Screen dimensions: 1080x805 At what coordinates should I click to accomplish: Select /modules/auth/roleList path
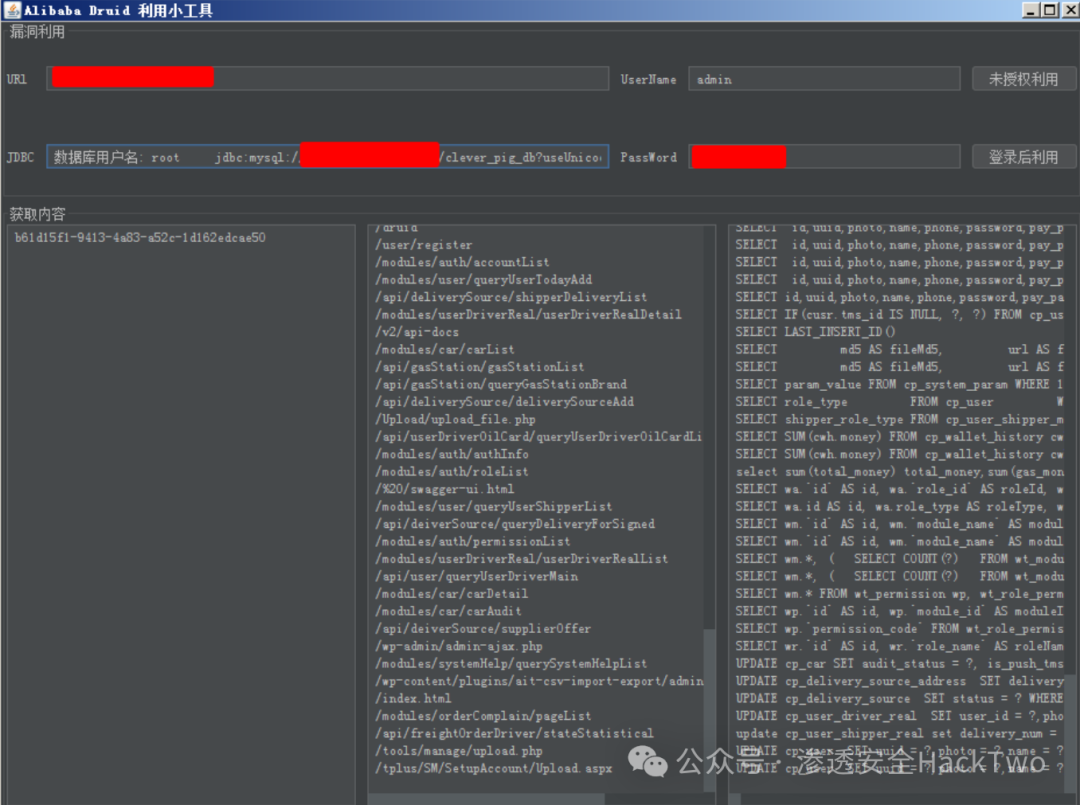(x=452, y=472)
